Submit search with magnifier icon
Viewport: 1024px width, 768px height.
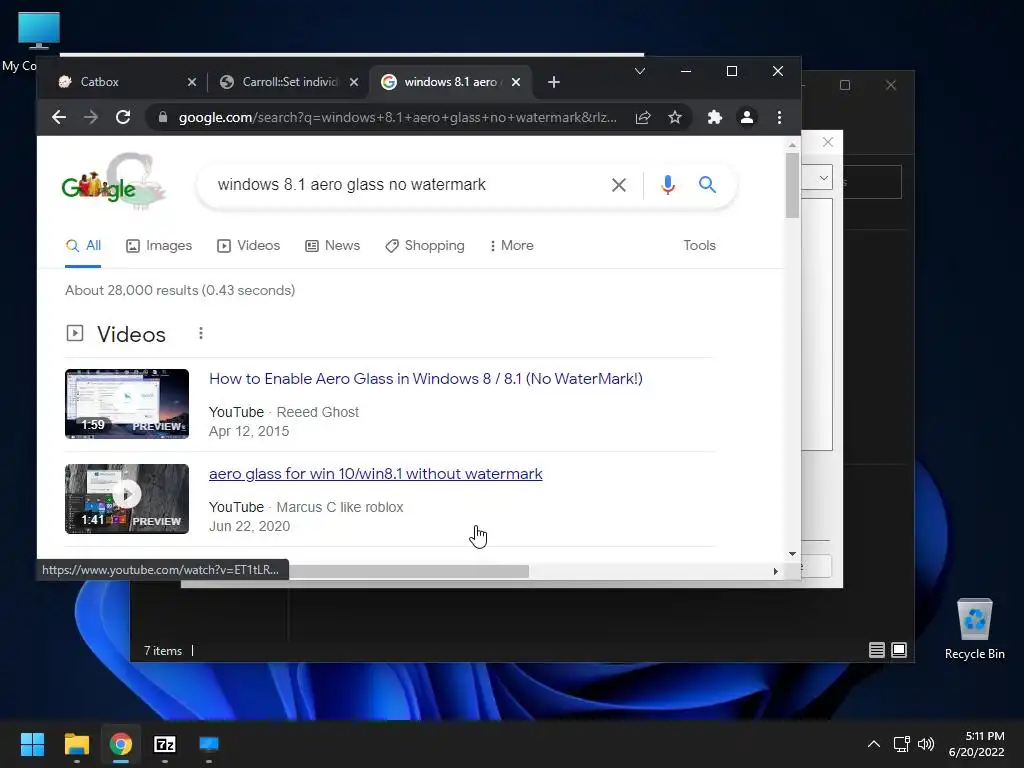pyautogui.click(x=707, y=185)
